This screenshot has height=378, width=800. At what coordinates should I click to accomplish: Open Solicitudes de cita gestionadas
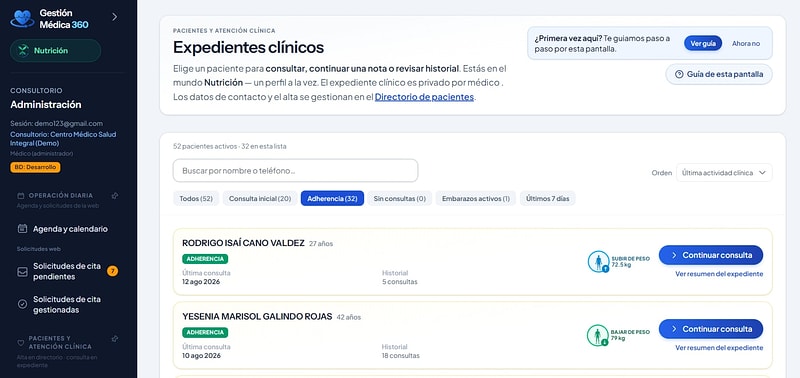(x=68, y=305)
